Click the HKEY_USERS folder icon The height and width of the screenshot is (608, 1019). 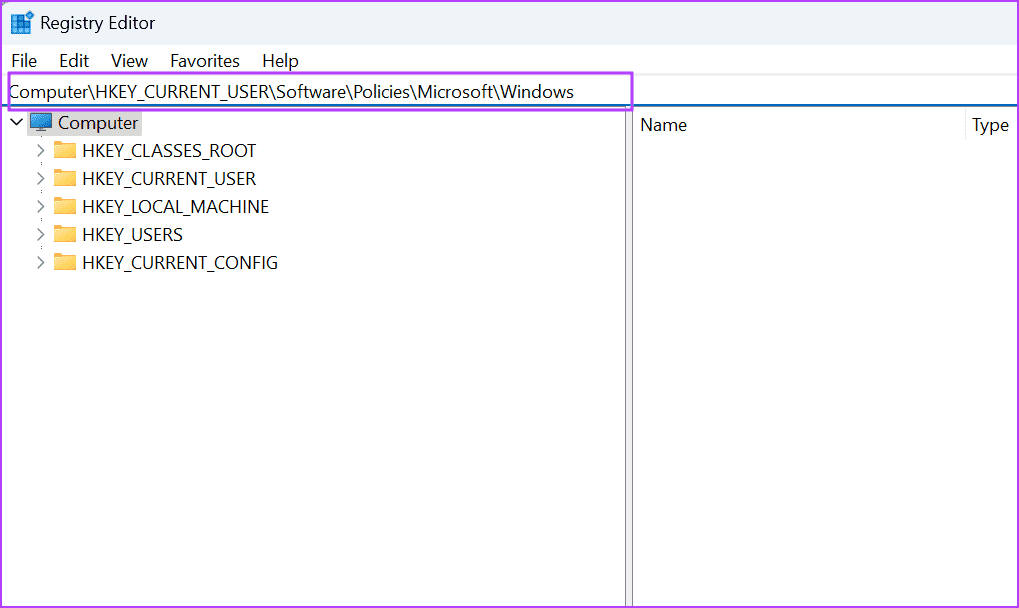click(64, 234)
